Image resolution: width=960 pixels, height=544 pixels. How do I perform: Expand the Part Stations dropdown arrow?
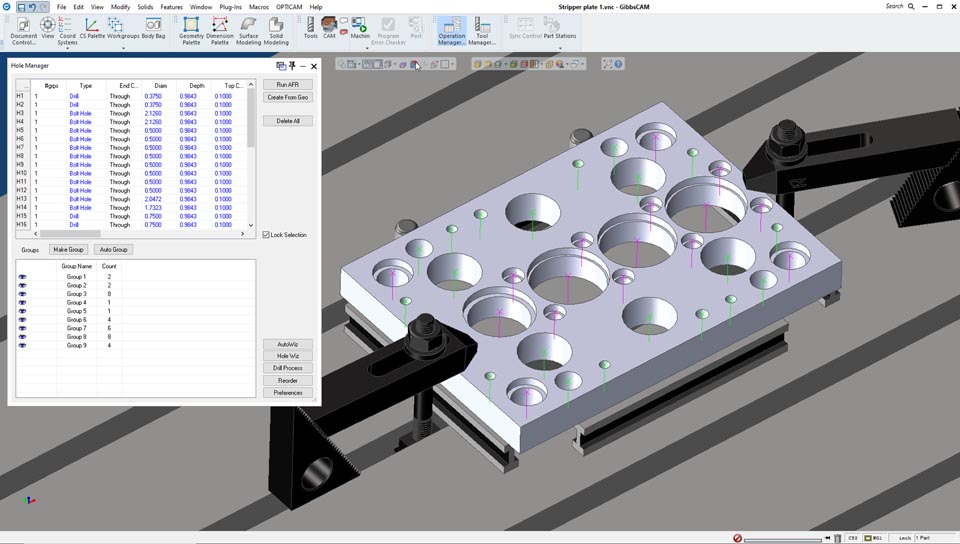559,48
